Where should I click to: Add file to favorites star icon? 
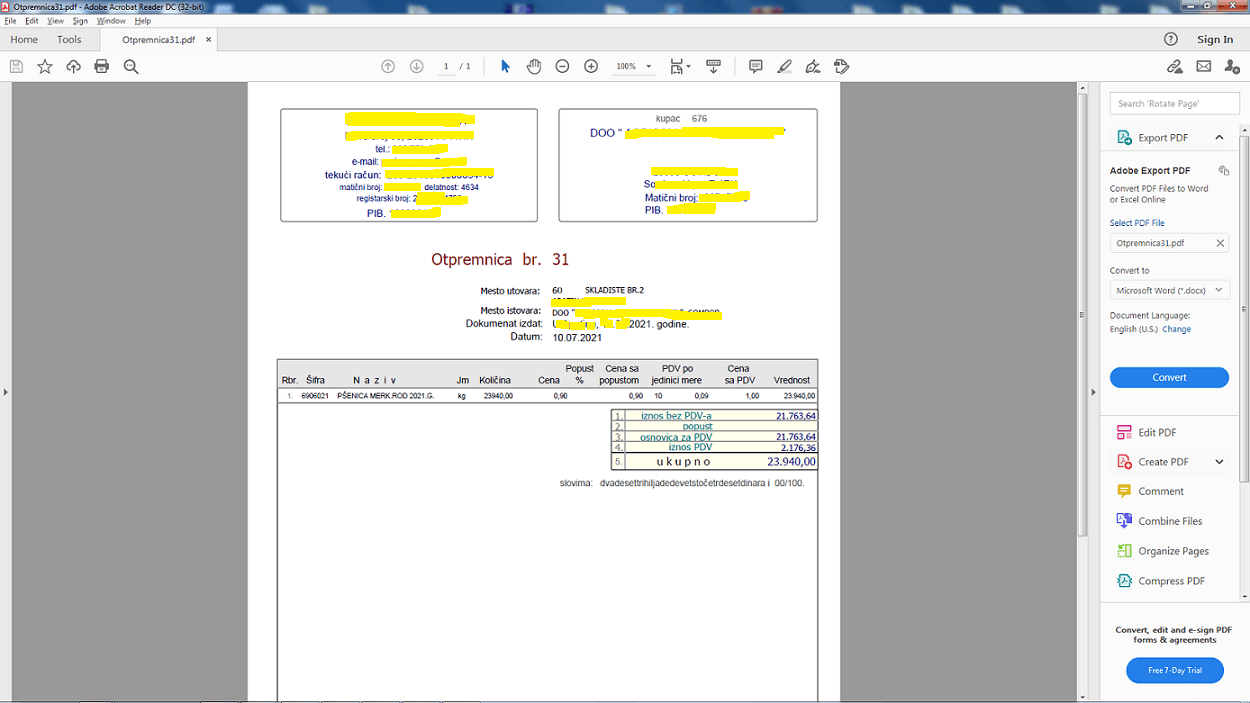[45, 66]
